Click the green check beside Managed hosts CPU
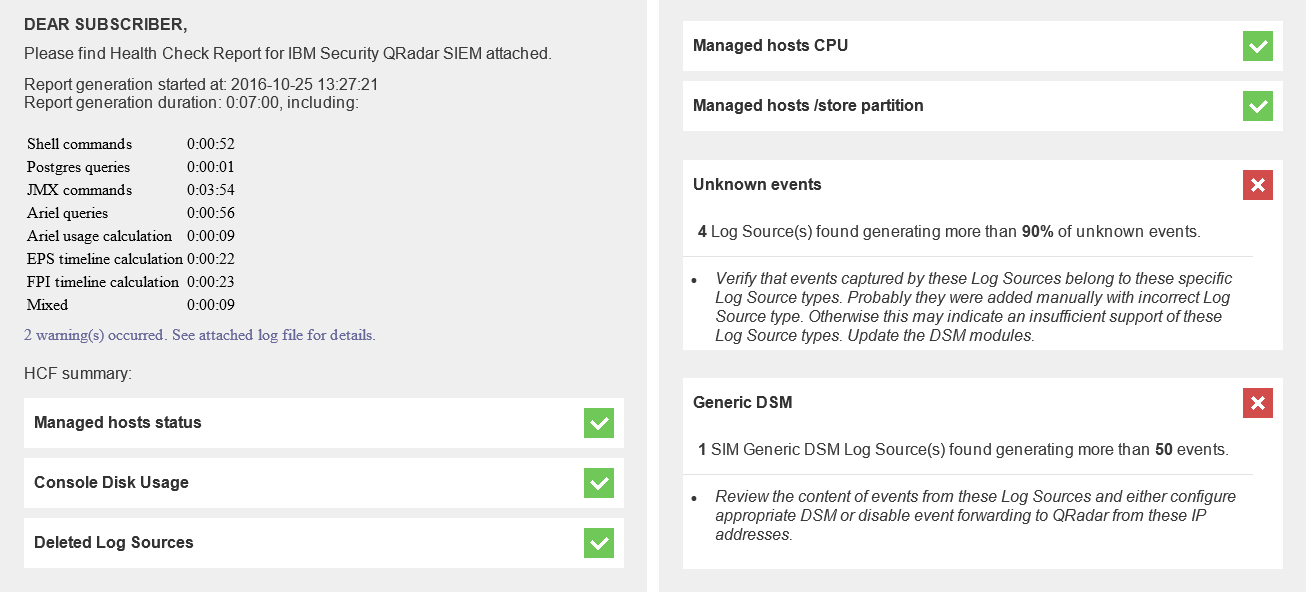This screenshot has height=592, width=1306. click(1257, 46)
